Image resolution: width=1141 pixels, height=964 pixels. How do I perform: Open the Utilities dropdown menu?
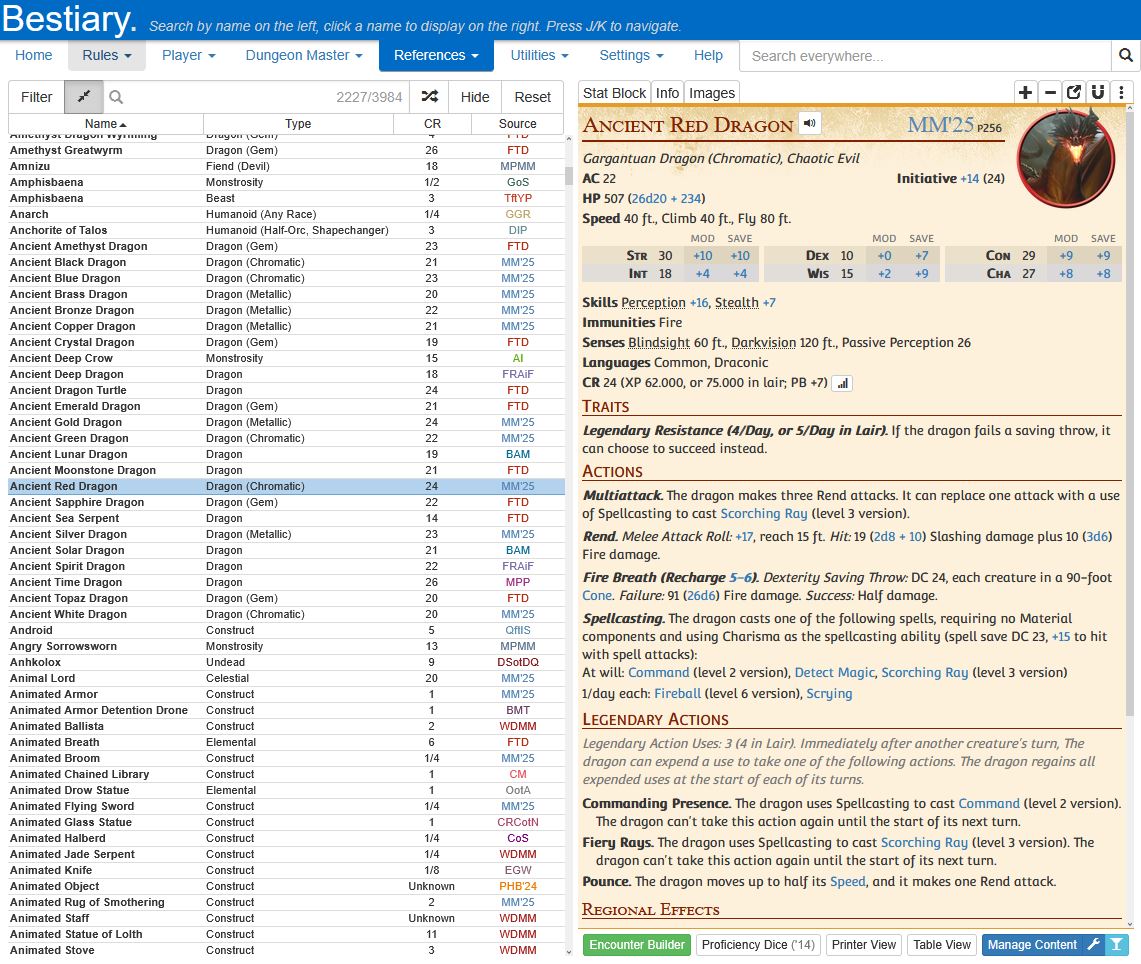coord(539,56)
